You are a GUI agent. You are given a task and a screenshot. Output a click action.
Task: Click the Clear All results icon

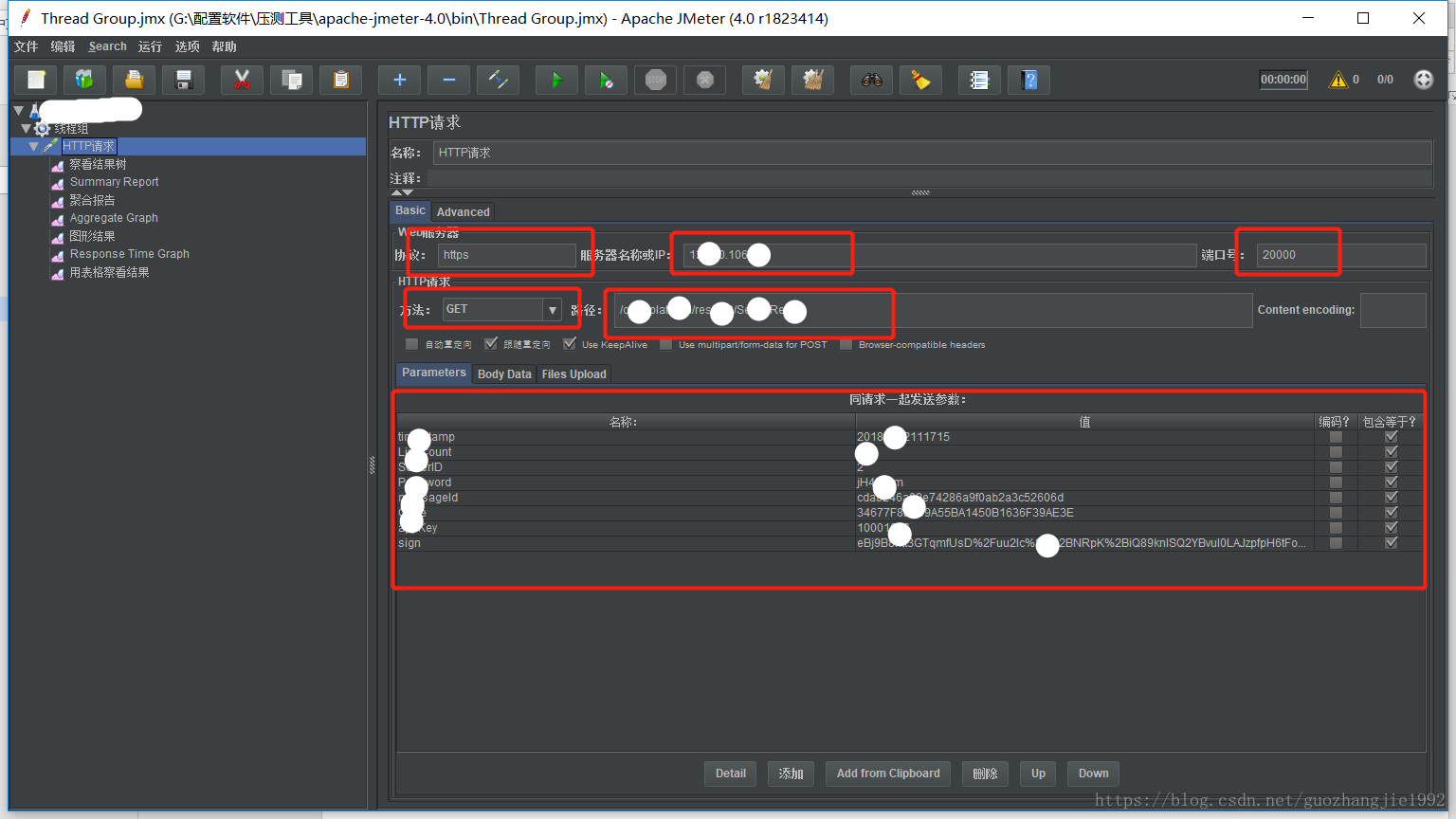[813, 80]
